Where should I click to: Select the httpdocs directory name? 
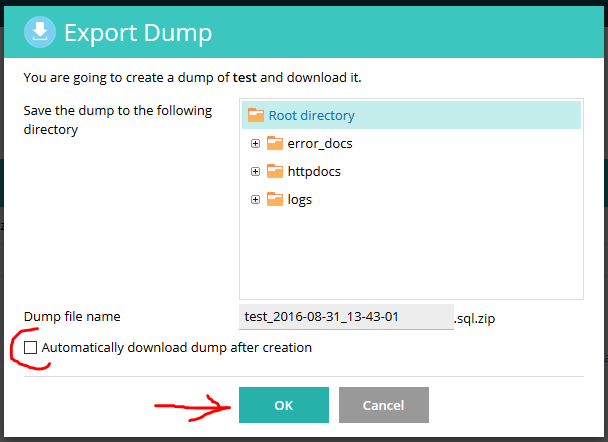pyautogui.click(x=314, y=171)
